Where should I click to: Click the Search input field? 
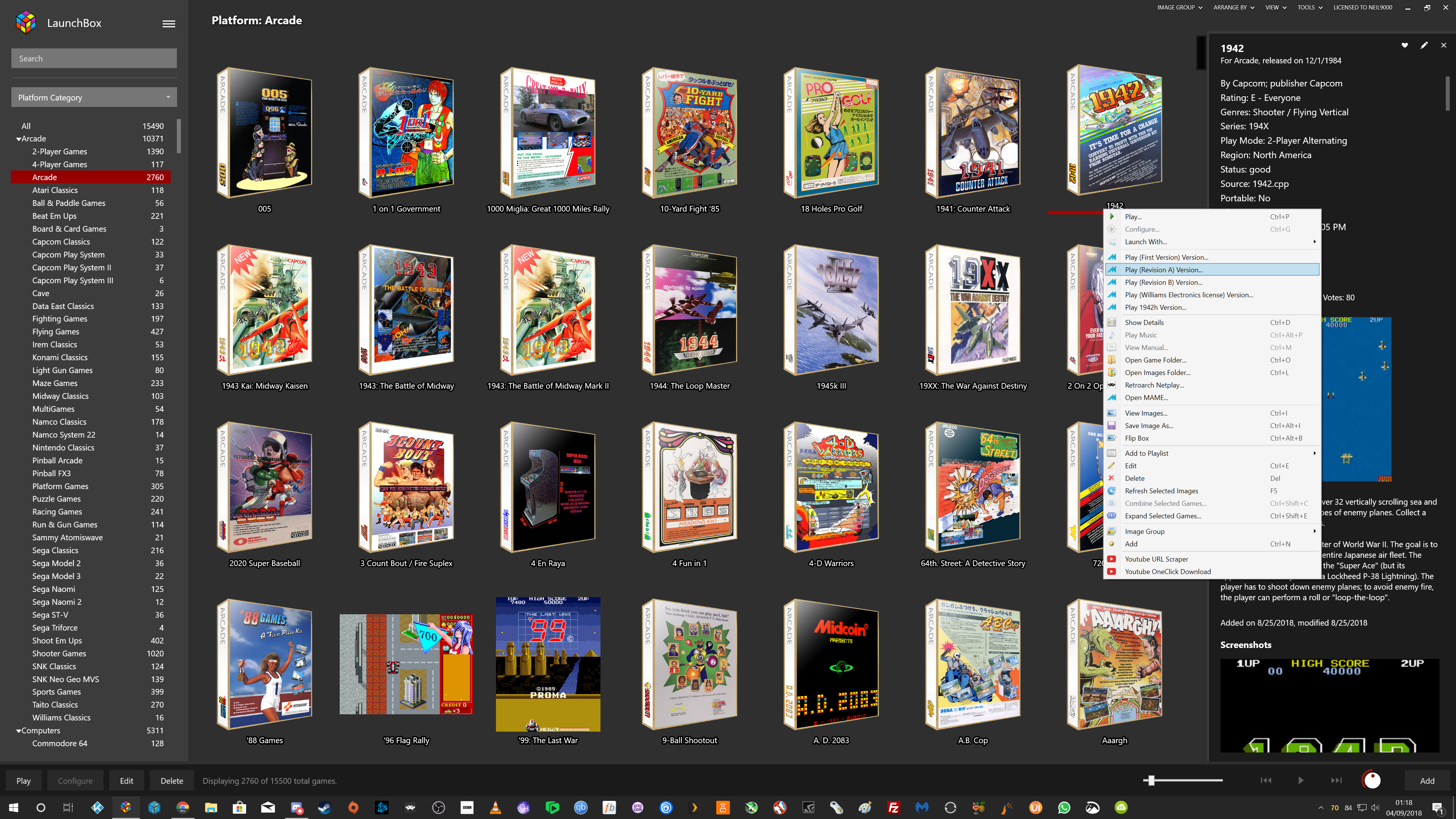coord(94,58)
